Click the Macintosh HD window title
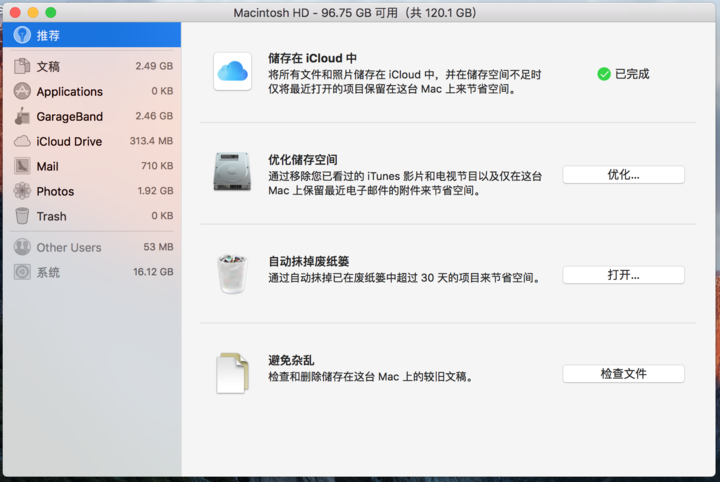The image size is (720, 482). (354, 12)
